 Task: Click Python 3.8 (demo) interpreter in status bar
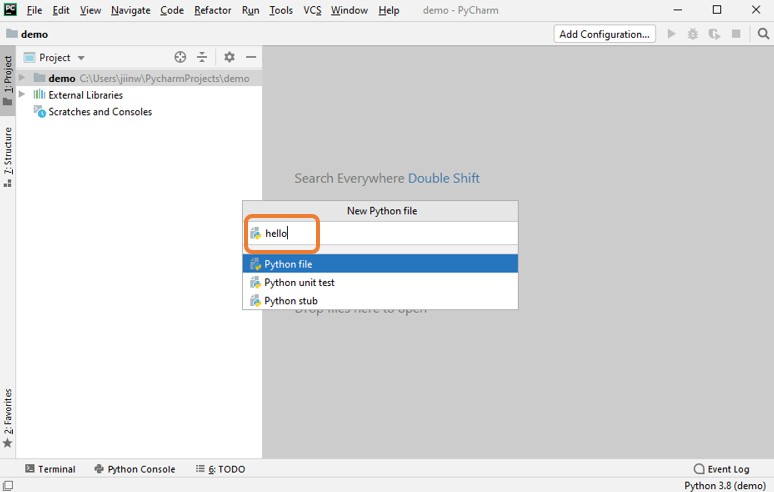[724, 486]
